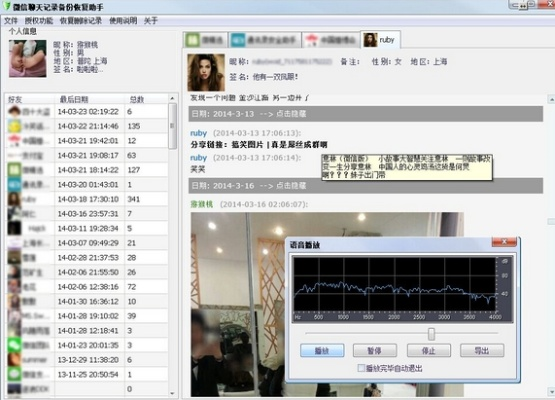
Task: Select the row dated 14-03-21 19:08:17
Action: coord(87,155)
